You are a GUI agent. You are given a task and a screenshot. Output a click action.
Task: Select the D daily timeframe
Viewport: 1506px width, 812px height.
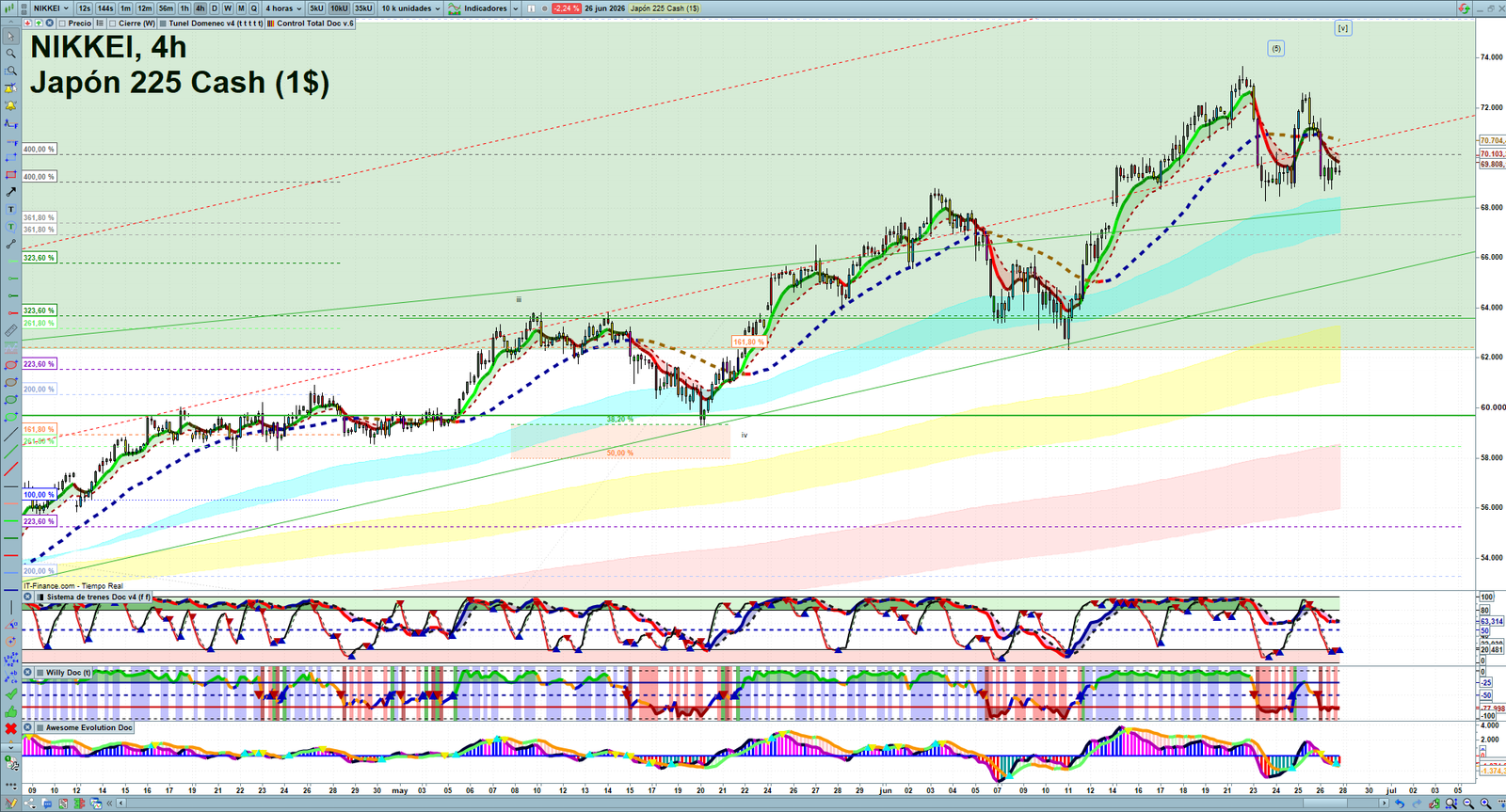coord(215,8)
